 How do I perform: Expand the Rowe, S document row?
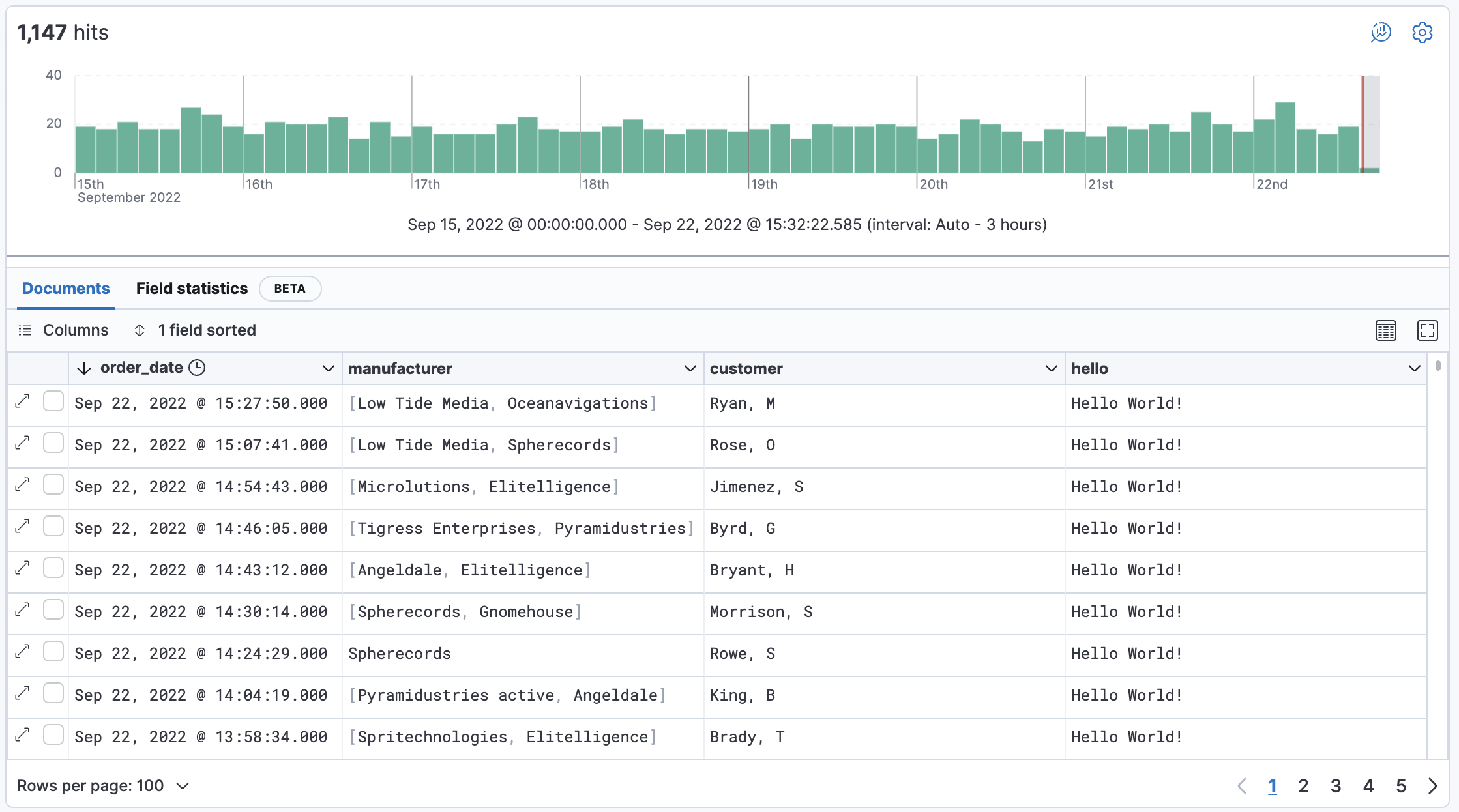[x=23, y=652]
